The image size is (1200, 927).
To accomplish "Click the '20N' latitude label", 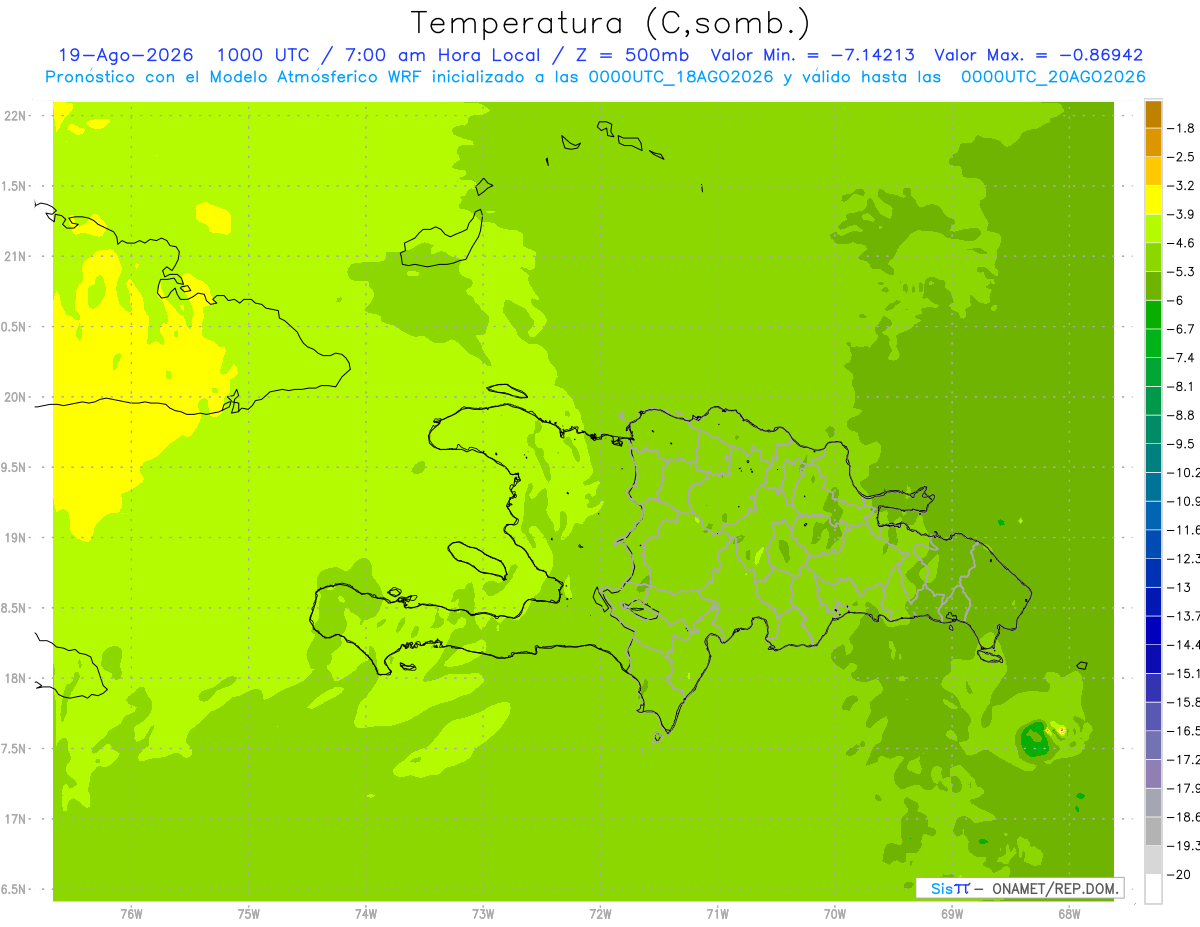I will 17,397.
